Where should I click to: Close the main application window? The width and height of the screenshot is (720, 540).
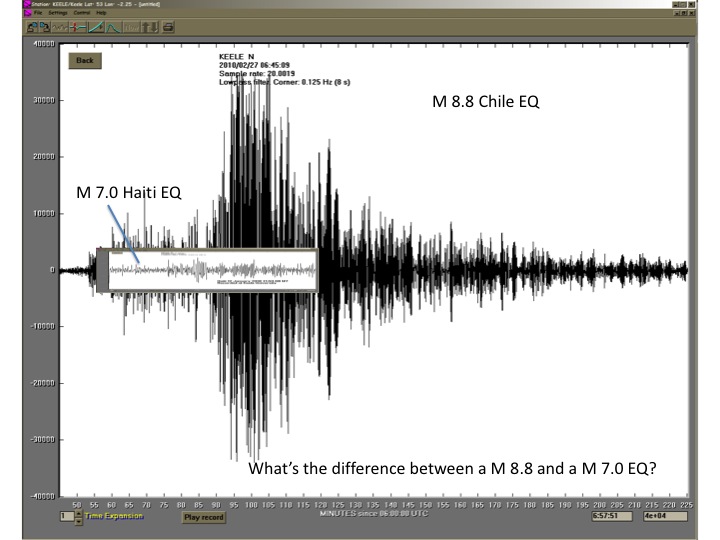click(692, 4)
